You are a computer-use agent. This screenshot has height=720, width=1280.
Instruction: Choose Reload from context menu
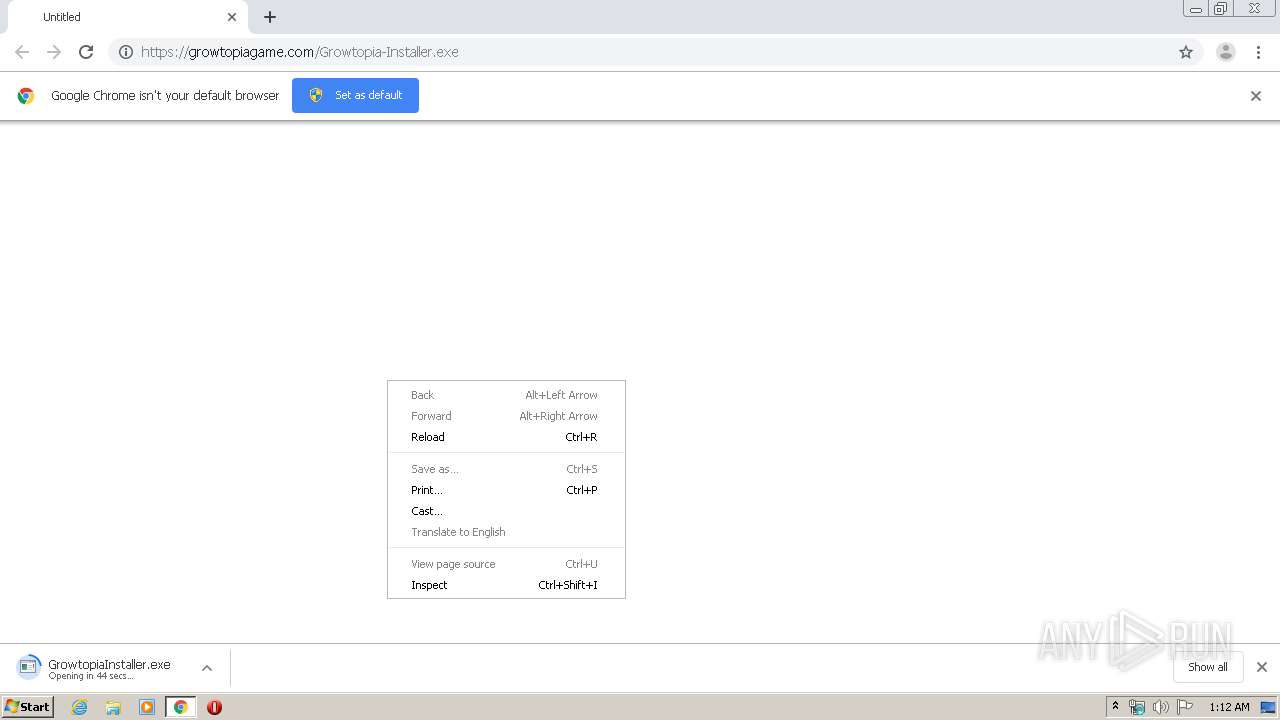[506, 437]
